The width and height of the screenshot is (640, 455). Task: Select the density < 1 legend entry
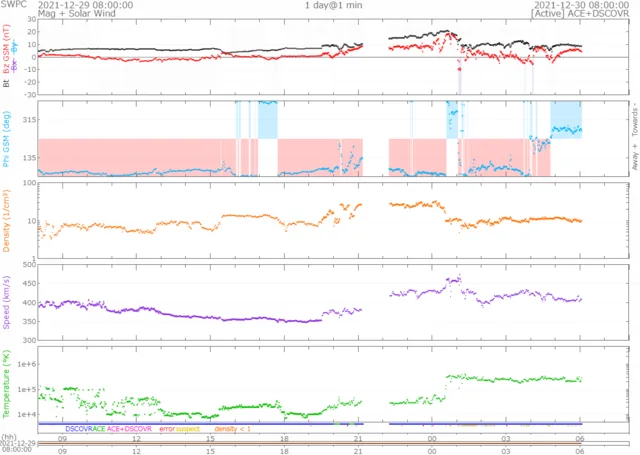(233, 429)
